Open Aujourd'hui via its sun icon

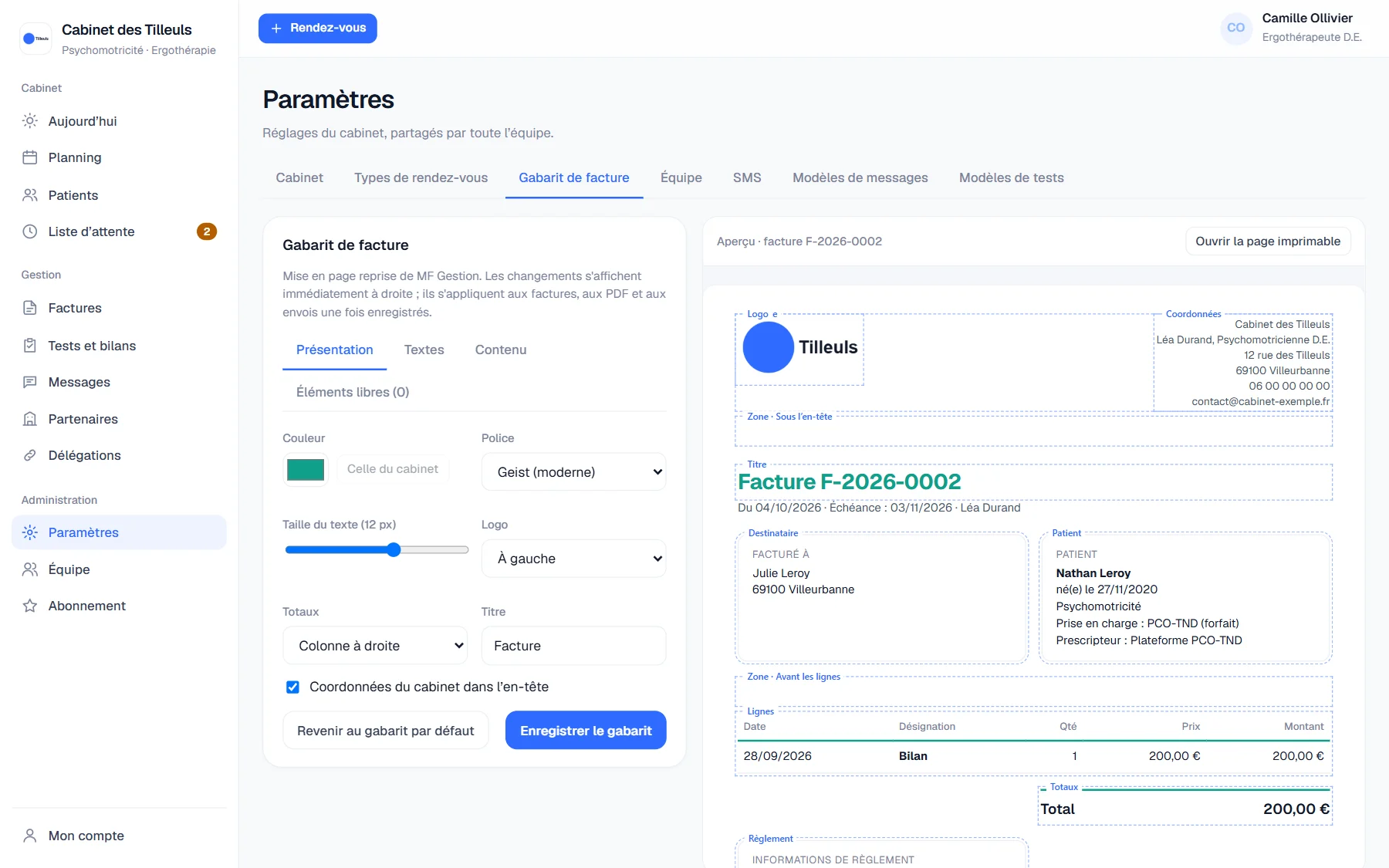tap(30, 121)
